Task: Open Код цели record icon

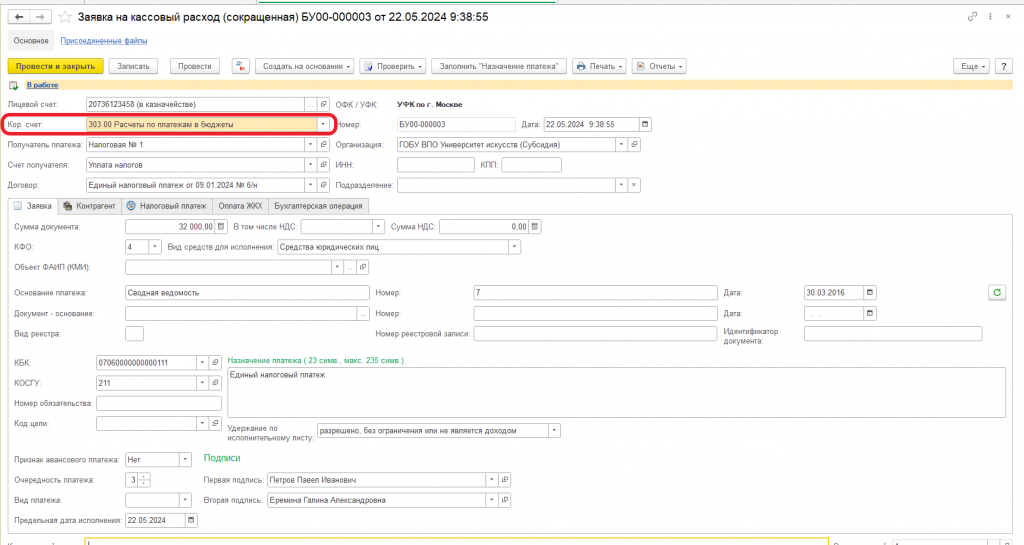Action: point(215,424)
